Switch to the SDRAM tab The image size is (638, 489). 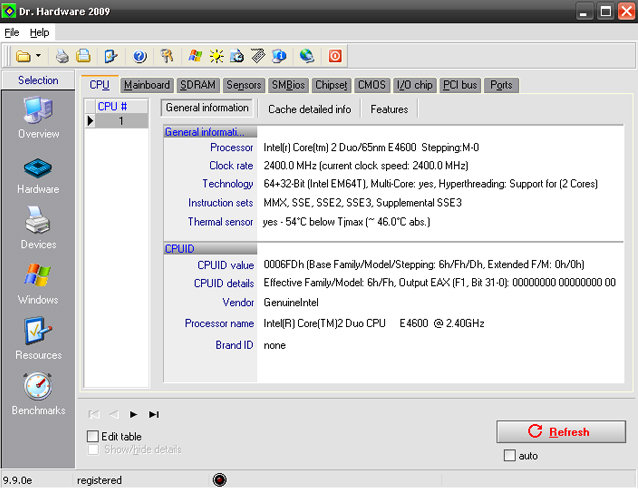tap(198, 85)
